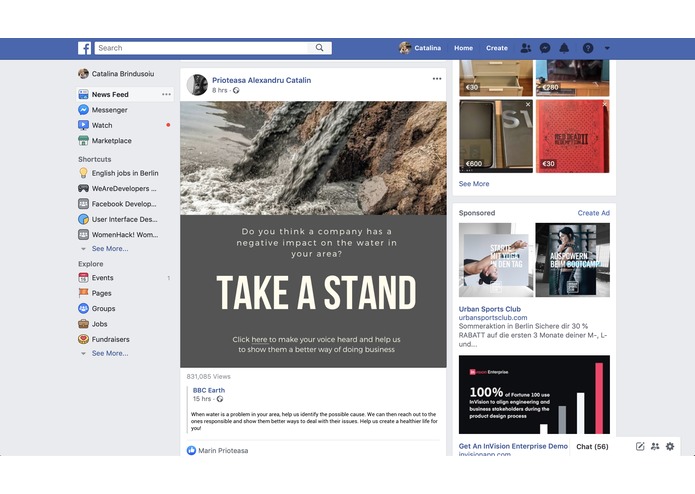
Task: Click the Search input field
Action: 202,48
